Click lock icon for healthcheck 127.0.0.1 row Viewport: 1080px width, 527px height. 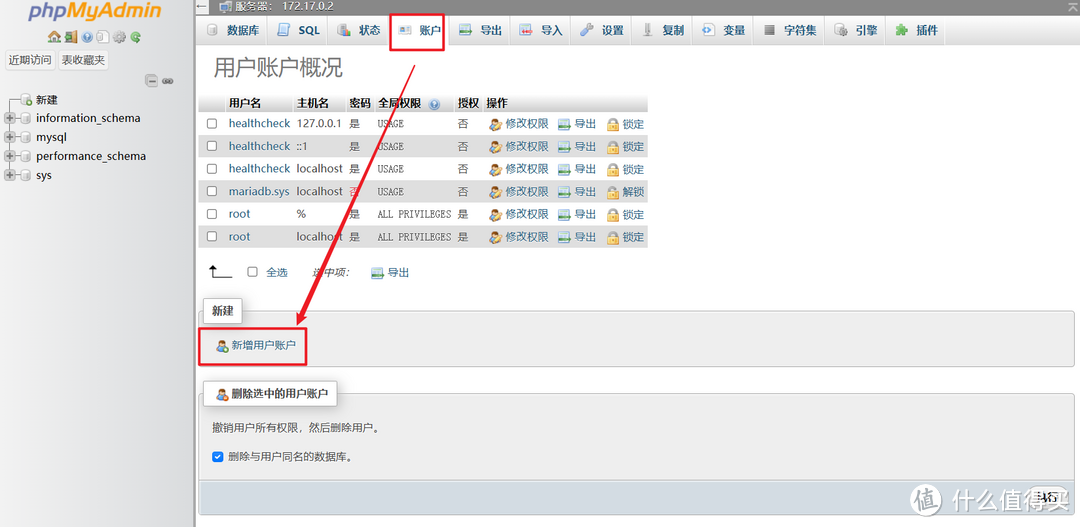613,125
